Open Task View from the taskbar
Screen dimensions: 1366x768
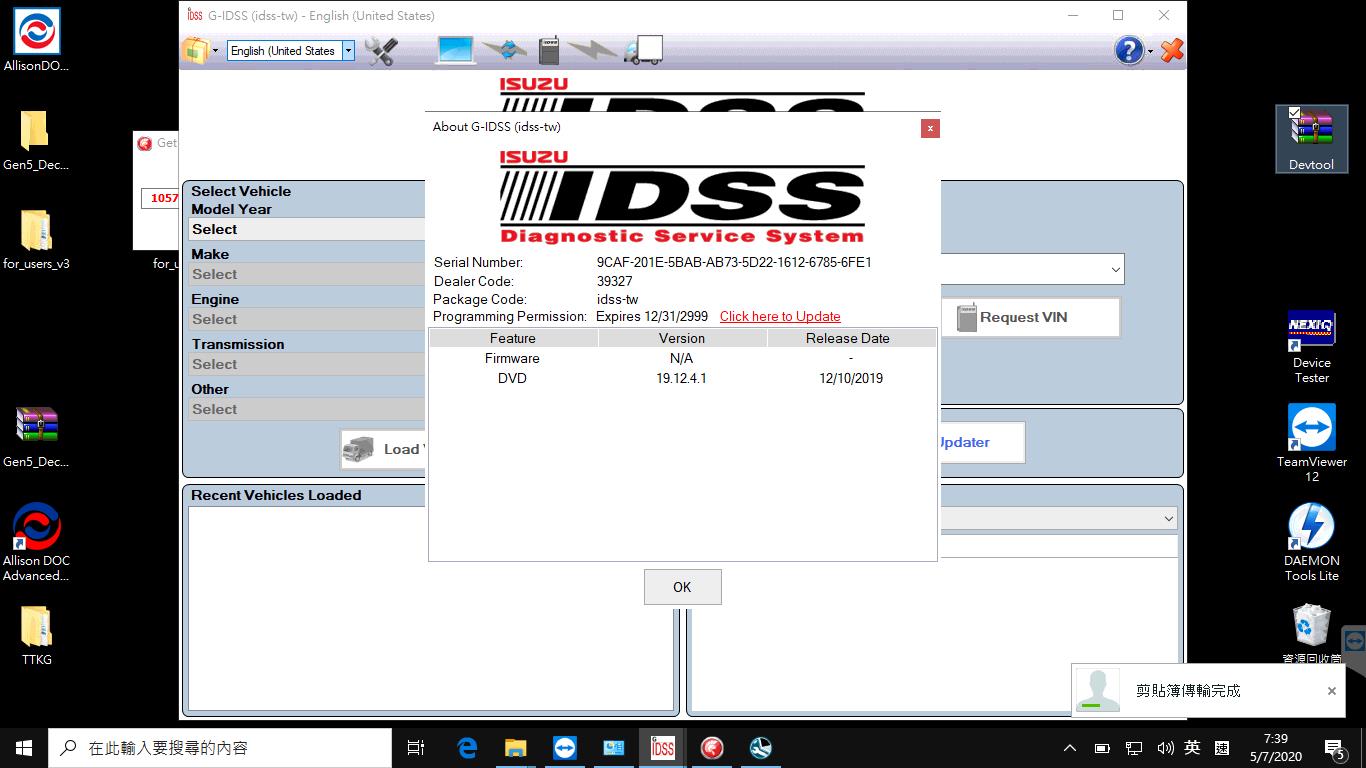[x=416, y=748]
